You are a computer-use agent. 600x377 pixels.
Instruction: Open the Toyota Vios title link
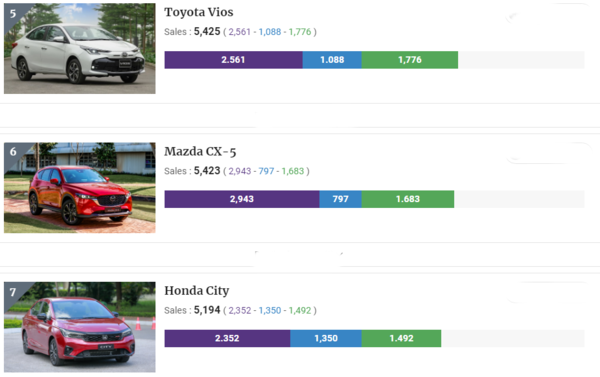(x=199, y=12)
